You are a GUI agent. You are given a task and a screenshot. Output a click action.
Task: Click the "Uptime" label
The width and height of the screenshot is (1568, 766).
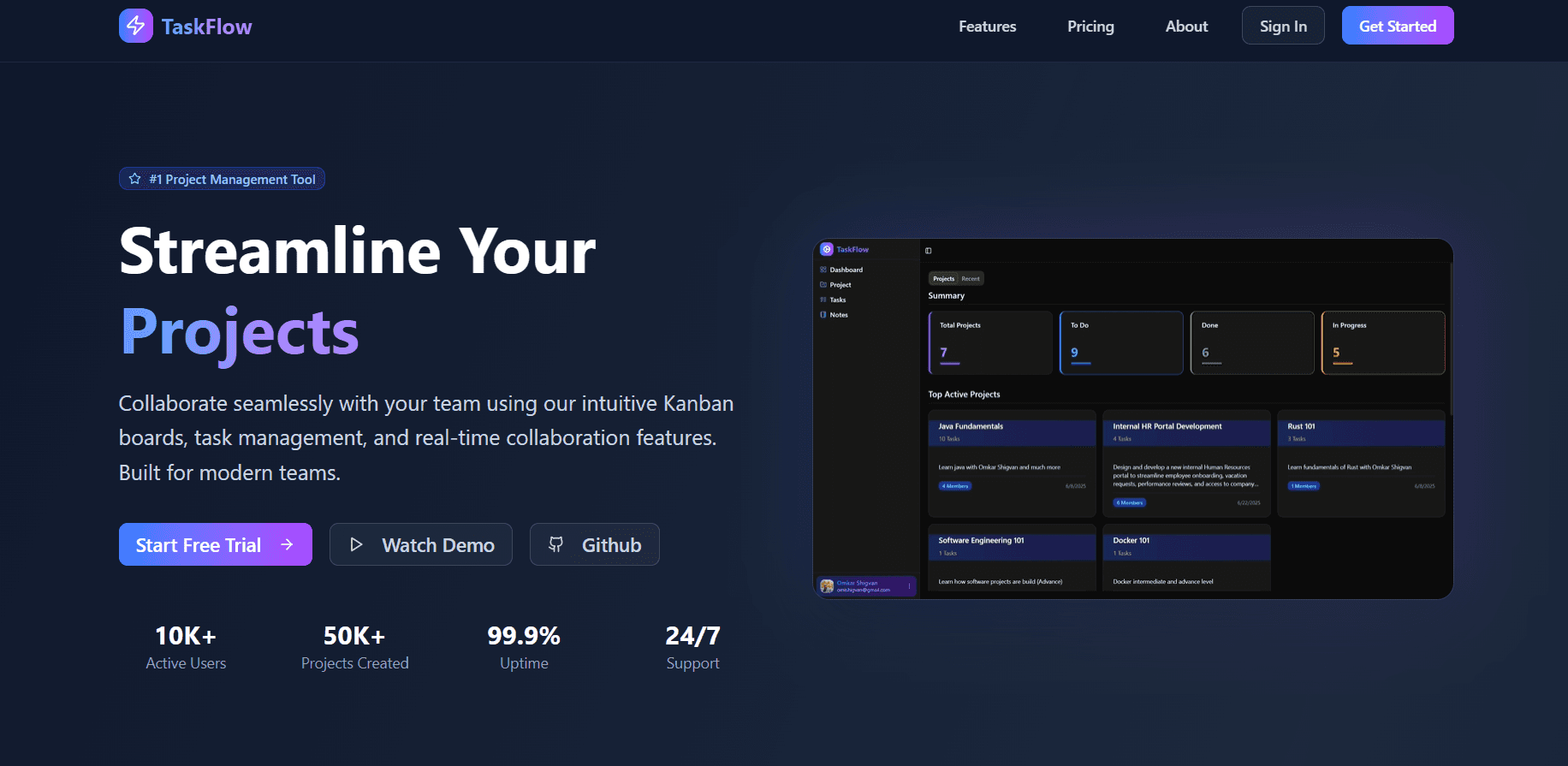tap(524, 663)
